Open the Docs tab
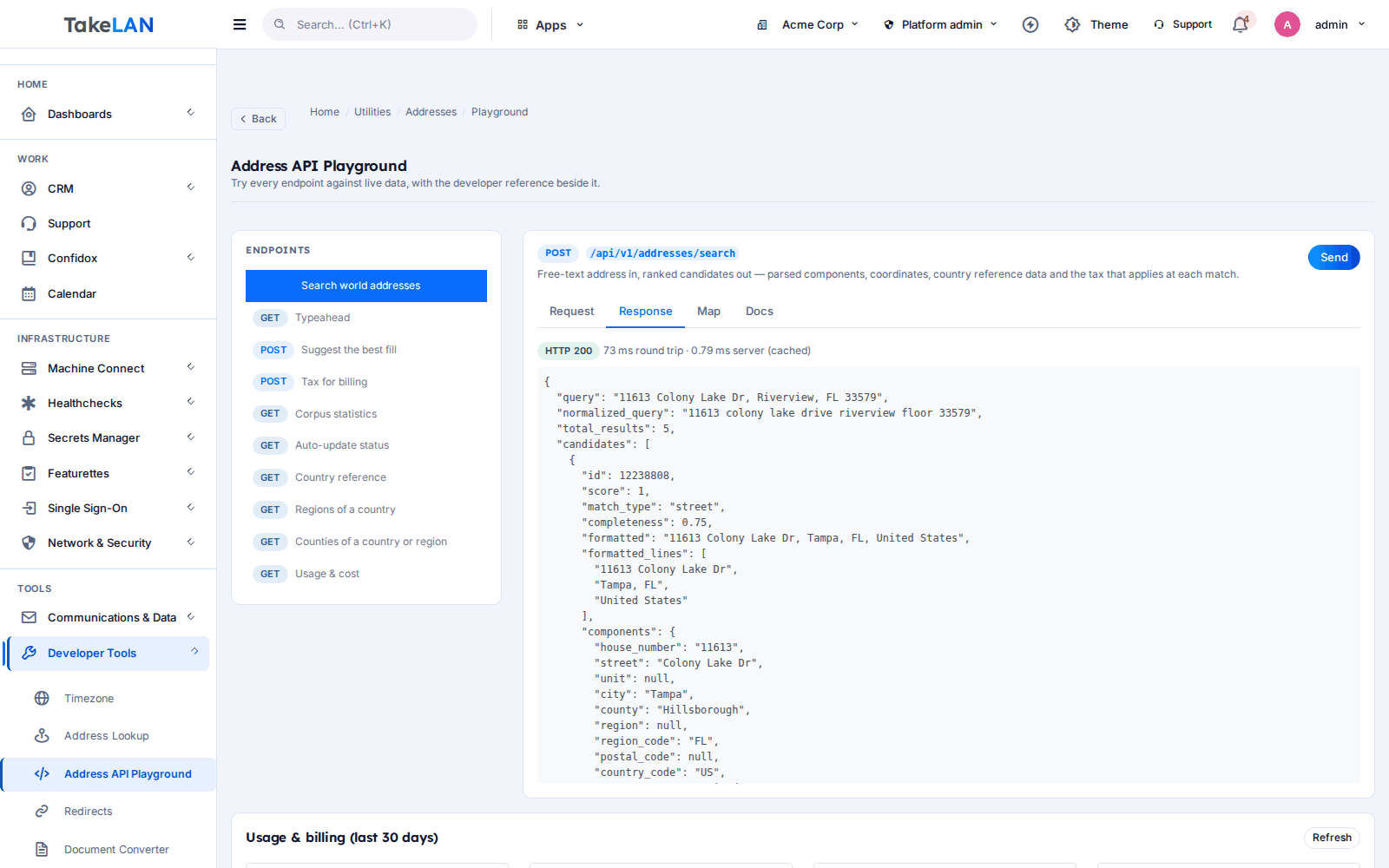This screenshot has width=1389, height=868. pos(759,312)
